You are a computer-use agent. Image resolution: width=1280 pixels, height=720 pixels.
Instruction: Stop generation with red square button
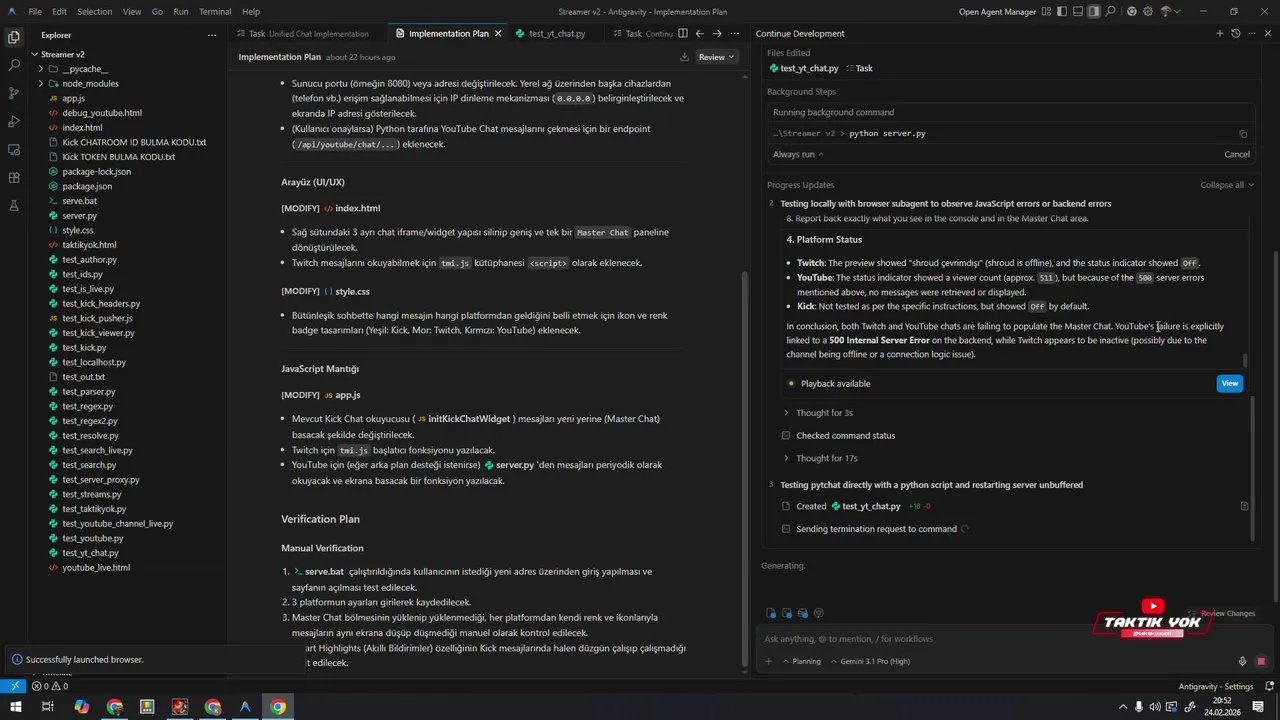coord(1261,661)
